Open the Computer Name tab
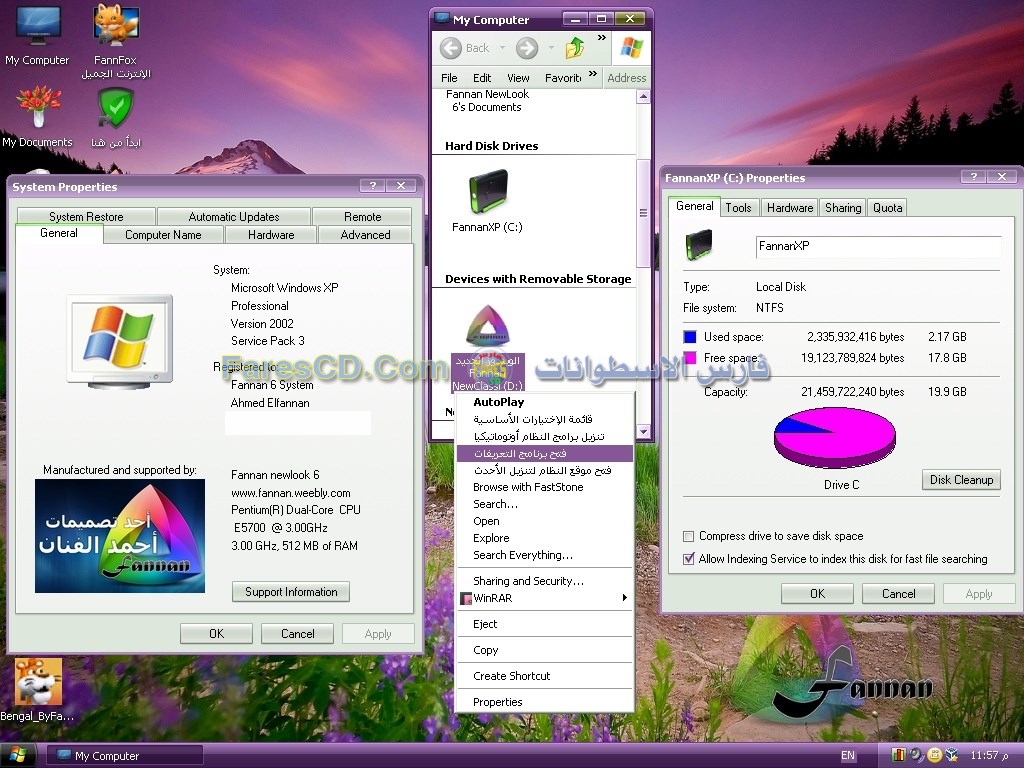 click(x=163, y=234)
